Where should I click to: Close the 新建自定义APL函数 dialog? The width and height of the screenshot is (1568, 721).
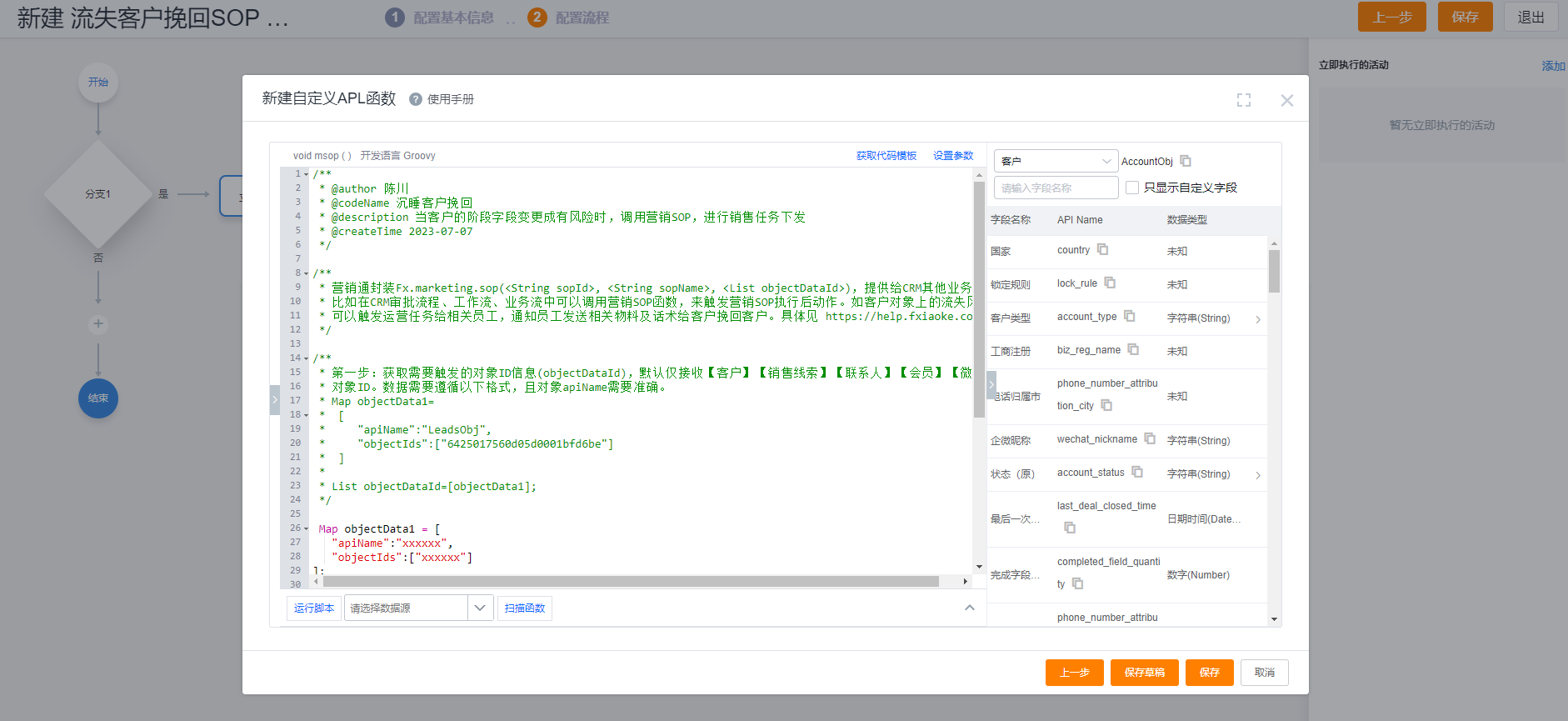[1287, 100]
